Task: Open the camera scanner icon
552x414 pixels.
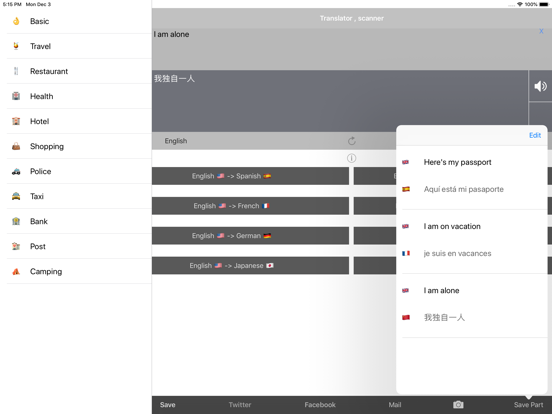Action: pyautogui.click(x=458, y=404)
